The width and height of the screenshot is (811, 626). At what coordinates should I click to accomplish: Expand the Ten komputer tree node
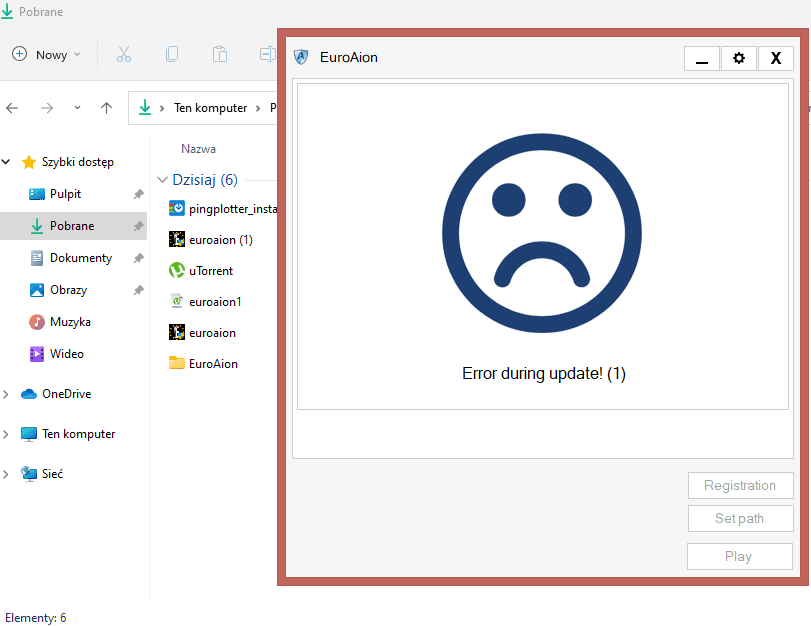8,434
